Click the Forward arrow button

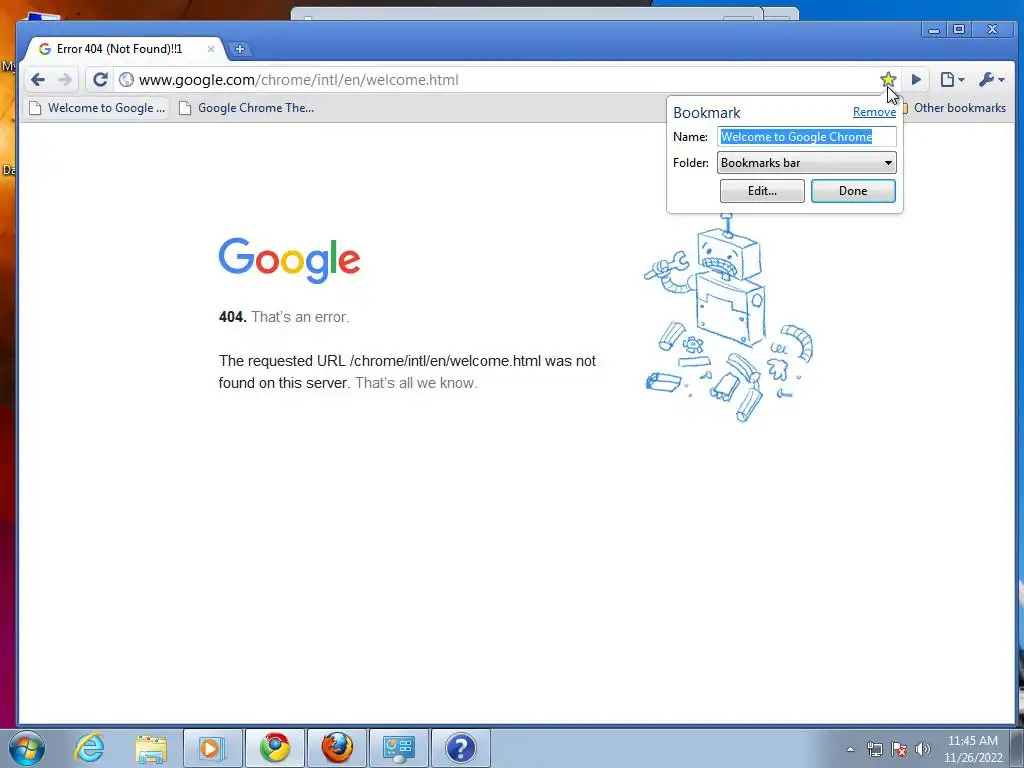[x=65, y=80]
